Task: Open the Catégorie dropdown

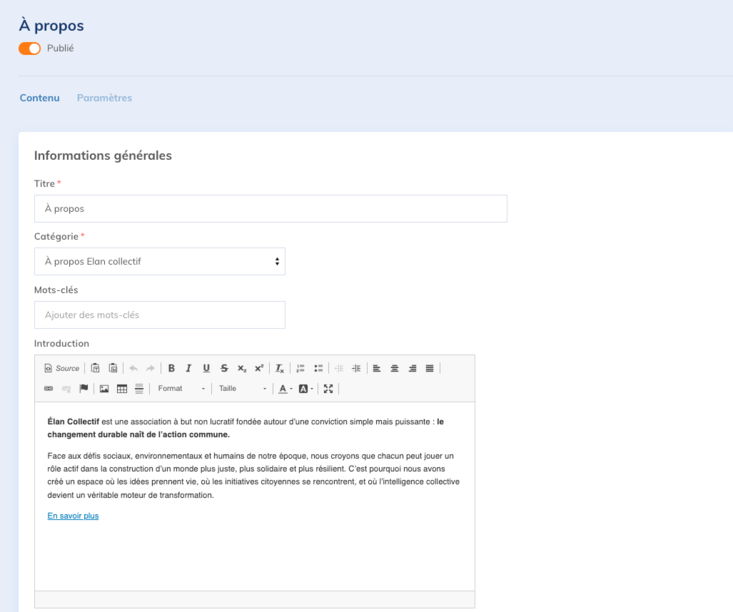Action: click(160, 261)
